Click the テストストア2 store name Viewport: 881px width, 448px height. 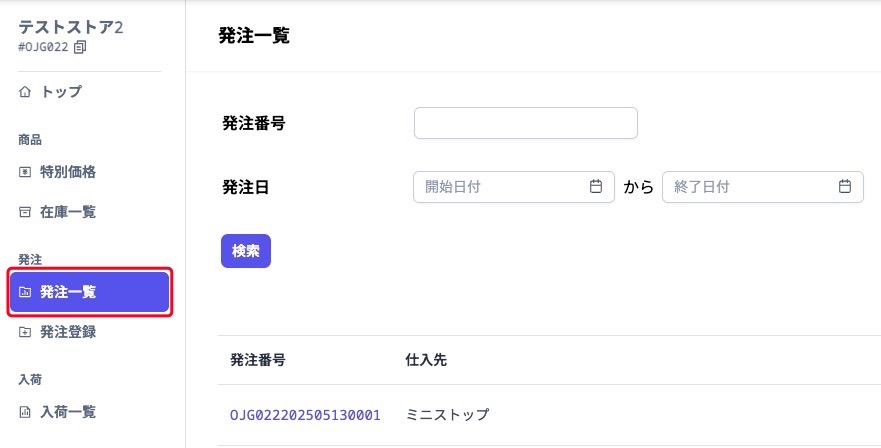pyautogui.click(x=71, y=27)
